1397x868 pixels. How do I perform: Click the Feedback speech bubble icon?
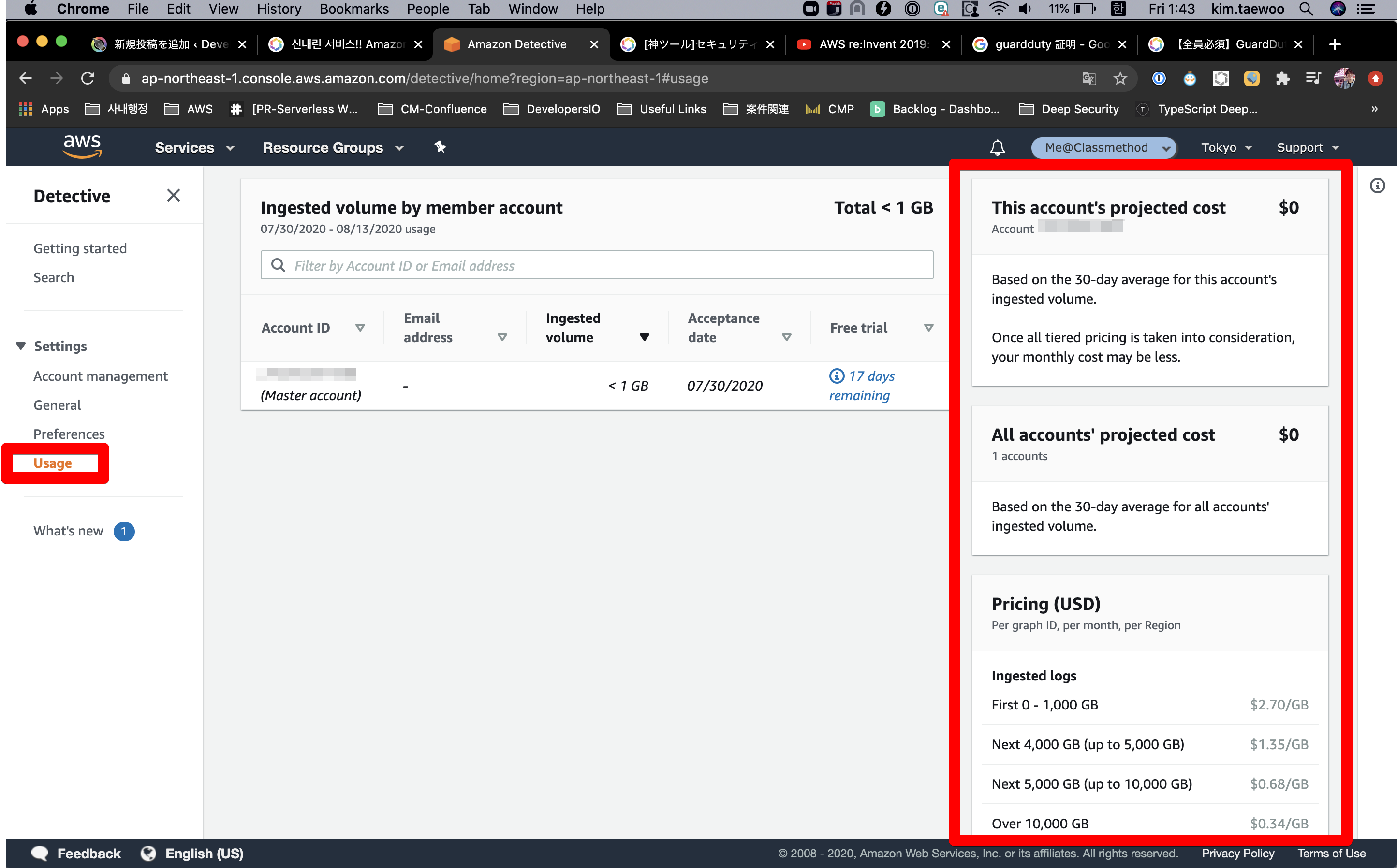40,853
